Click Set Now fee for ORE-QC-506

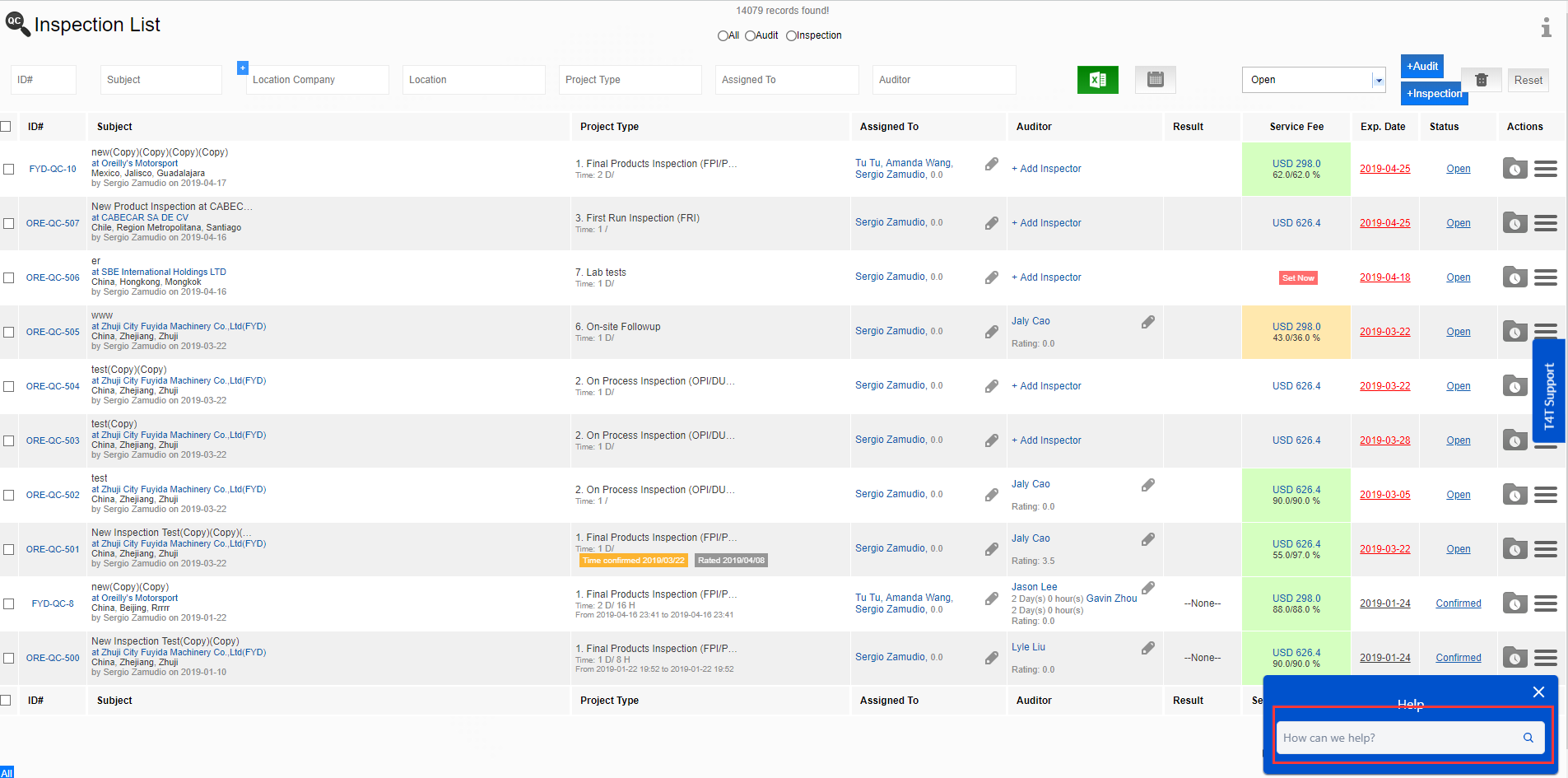(x=1298, y=277)
